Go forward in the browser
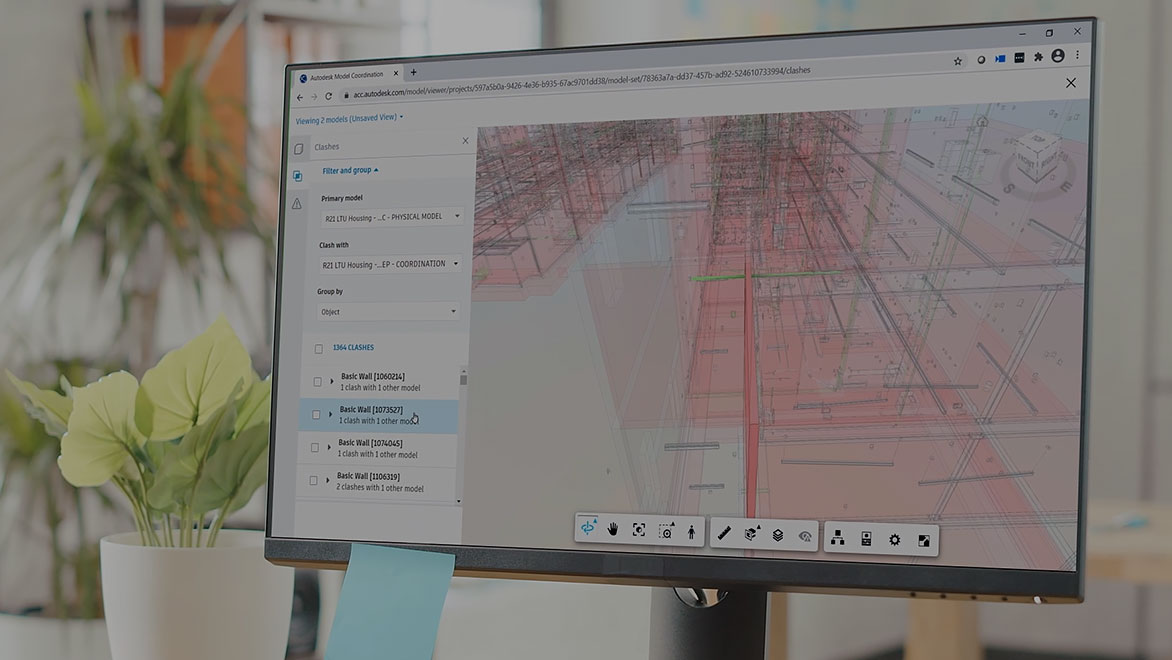Screen dimensions: 1172x660 click(x=314, y=96)
